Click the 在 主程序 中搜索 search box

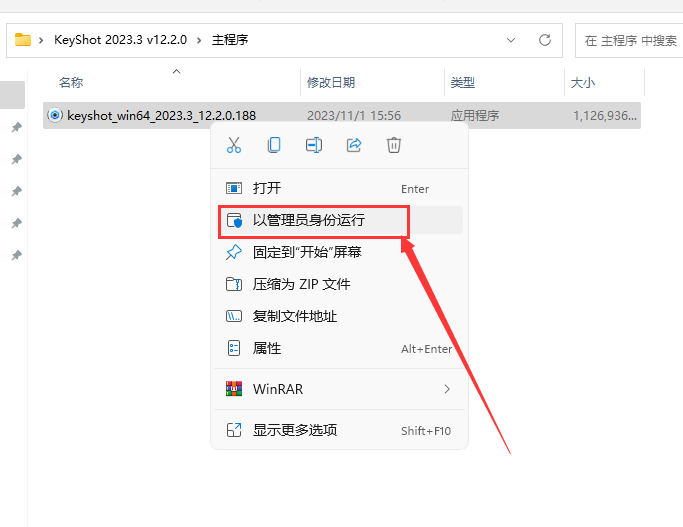(x=629, y=41)
